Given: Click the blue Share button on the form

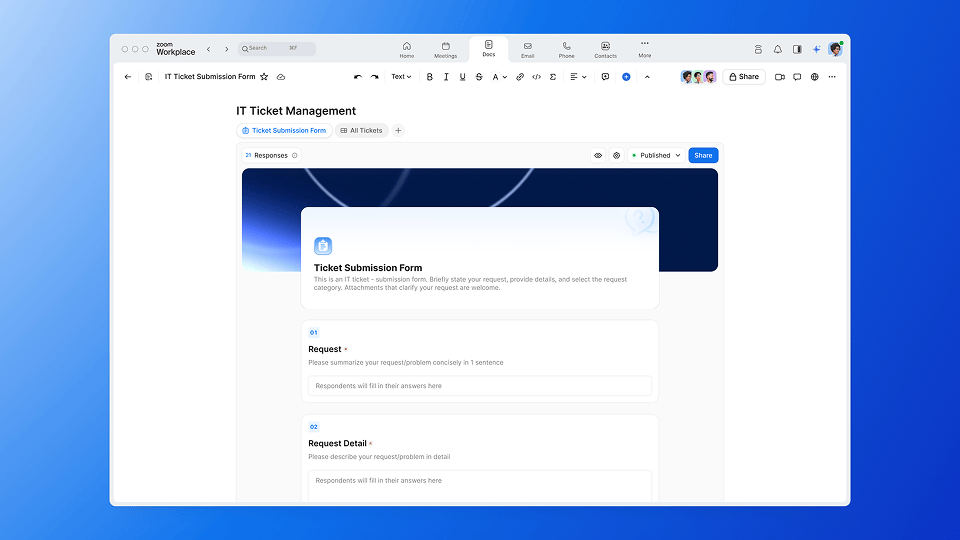Looking at the screenshot, I should pyautogui.click(x=703, y=156).
